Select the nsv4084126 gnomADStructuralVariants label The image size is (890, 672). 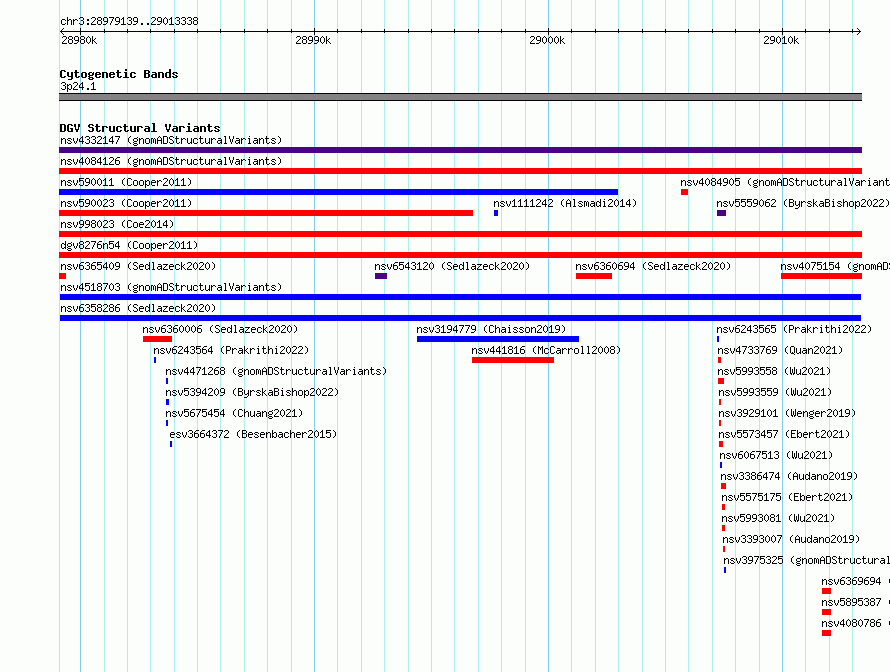tap(171, 161)
